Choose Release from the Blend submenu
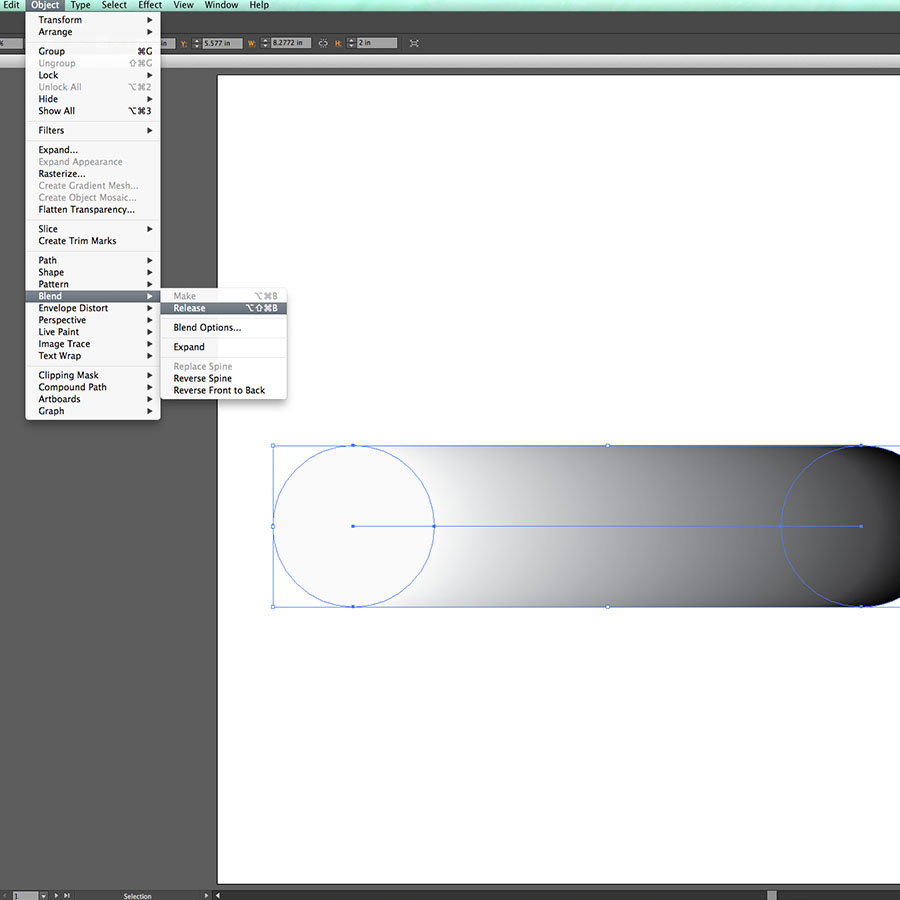Screen dimensions: 900x900 pyautogui.click(x=222, y=308)
